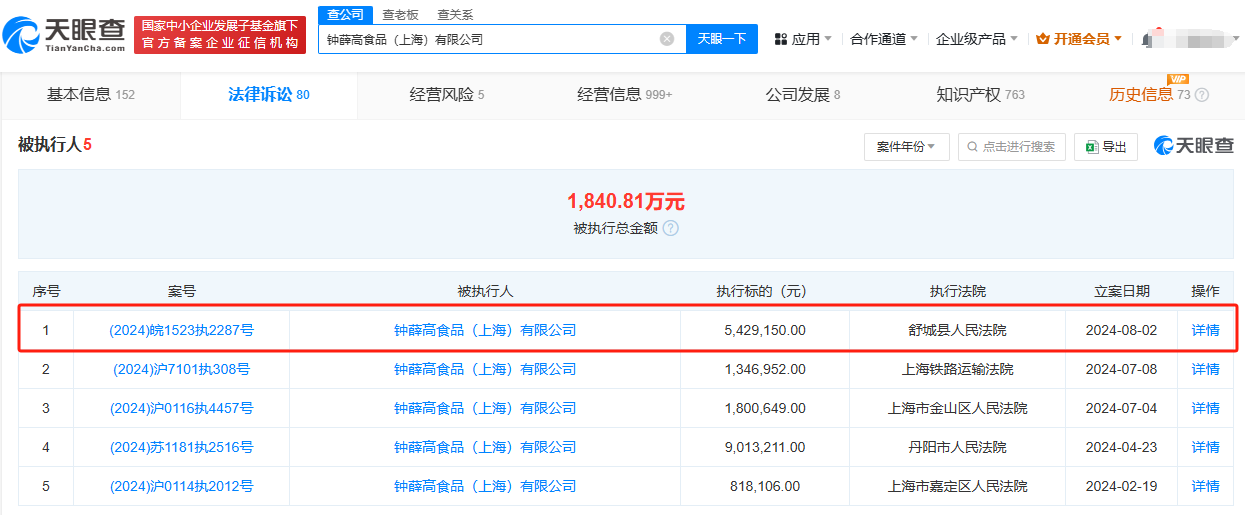Open 详情 for the 舒城县人民法院 row
This screenshot has width=1245, height=515.
coord(1205,330)
